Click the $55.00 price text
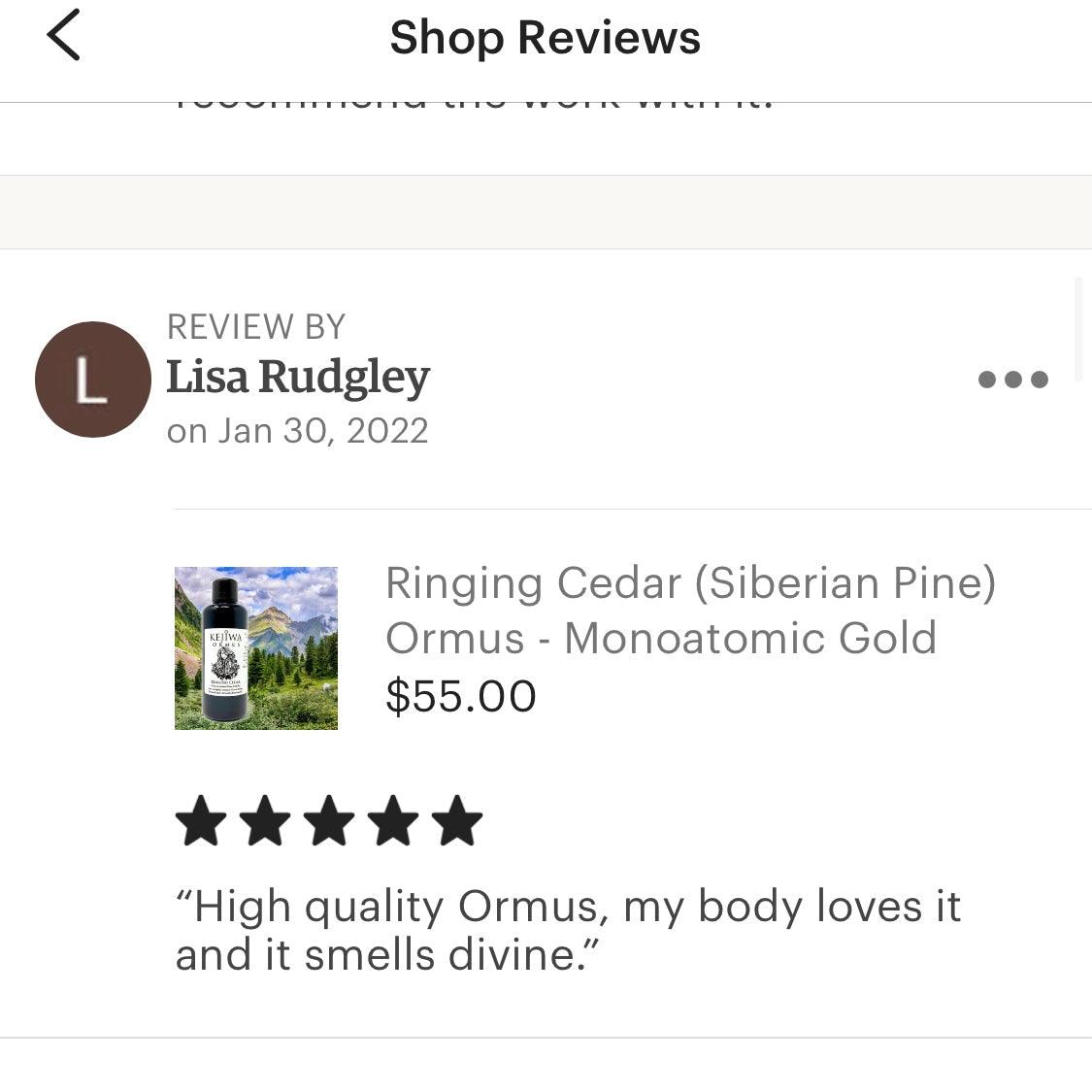The width and height of the screenshot is (1092, 1092). pyautogui.click(x=461, y=696)
